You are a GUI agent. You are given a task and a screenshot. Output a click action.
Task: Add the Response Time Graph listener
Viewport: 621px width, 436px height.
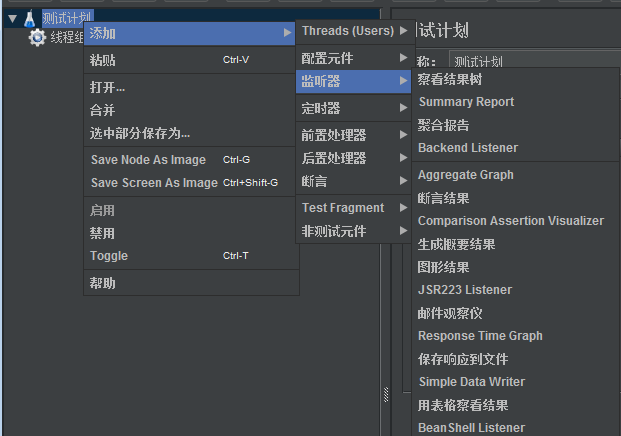pyautogui.click(x=516, y=336)
